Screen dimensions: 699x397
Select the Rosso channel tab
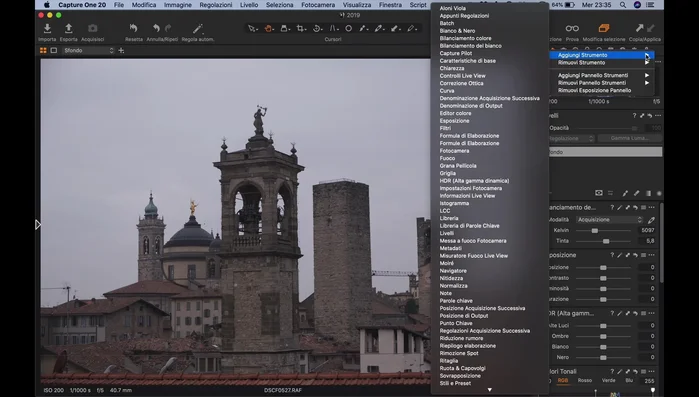(585, 381)
